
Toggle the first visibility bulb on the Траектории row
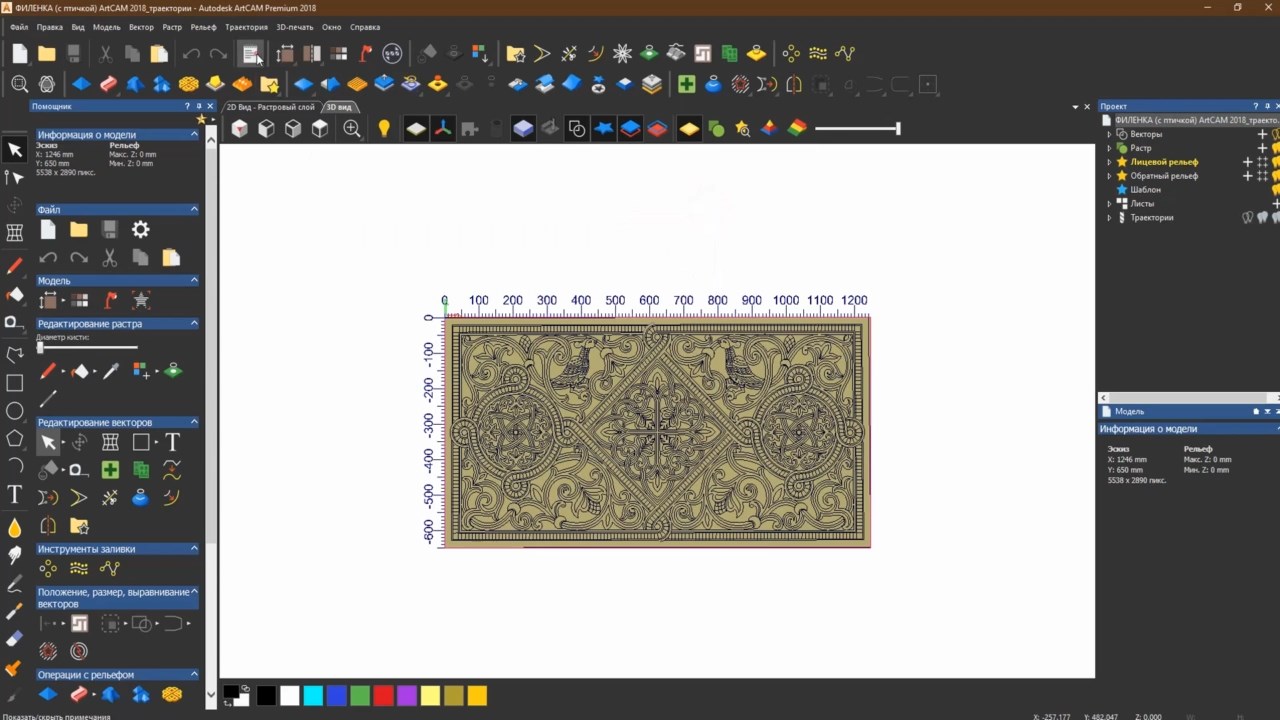click(1247, 217)
